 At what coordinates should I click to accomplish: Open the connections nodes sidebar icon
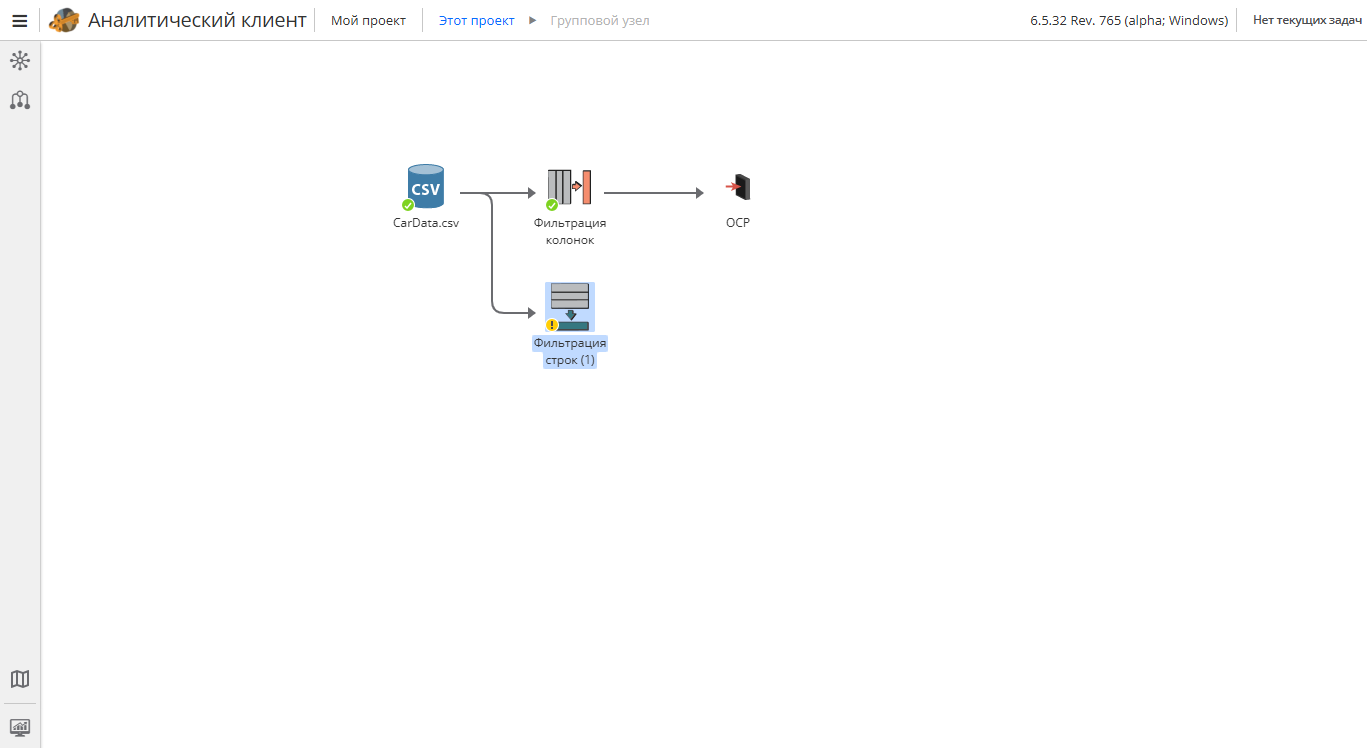[x=20, y=100]
